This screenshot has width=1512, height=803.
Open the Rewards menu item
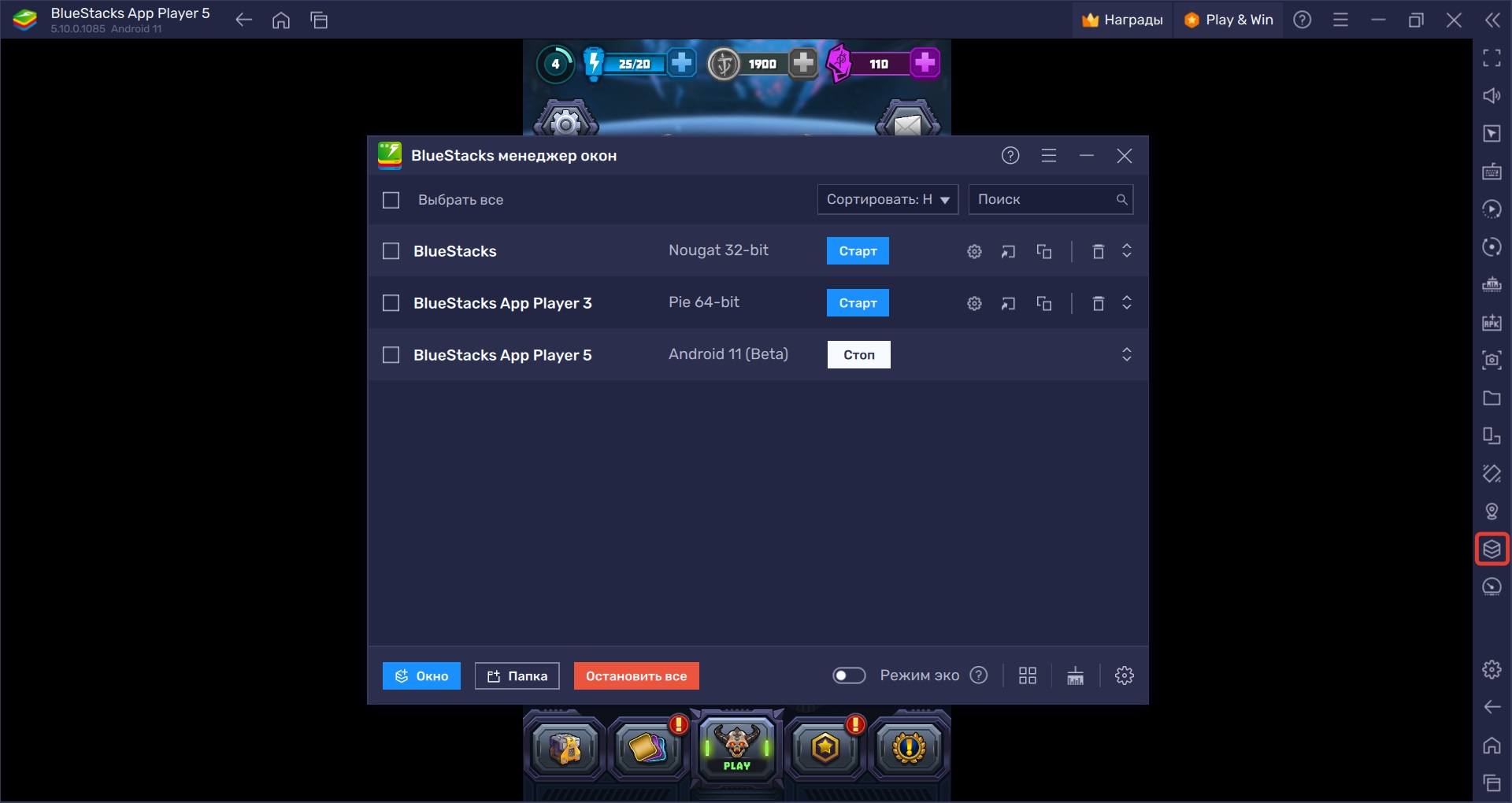pos(1122,20)
